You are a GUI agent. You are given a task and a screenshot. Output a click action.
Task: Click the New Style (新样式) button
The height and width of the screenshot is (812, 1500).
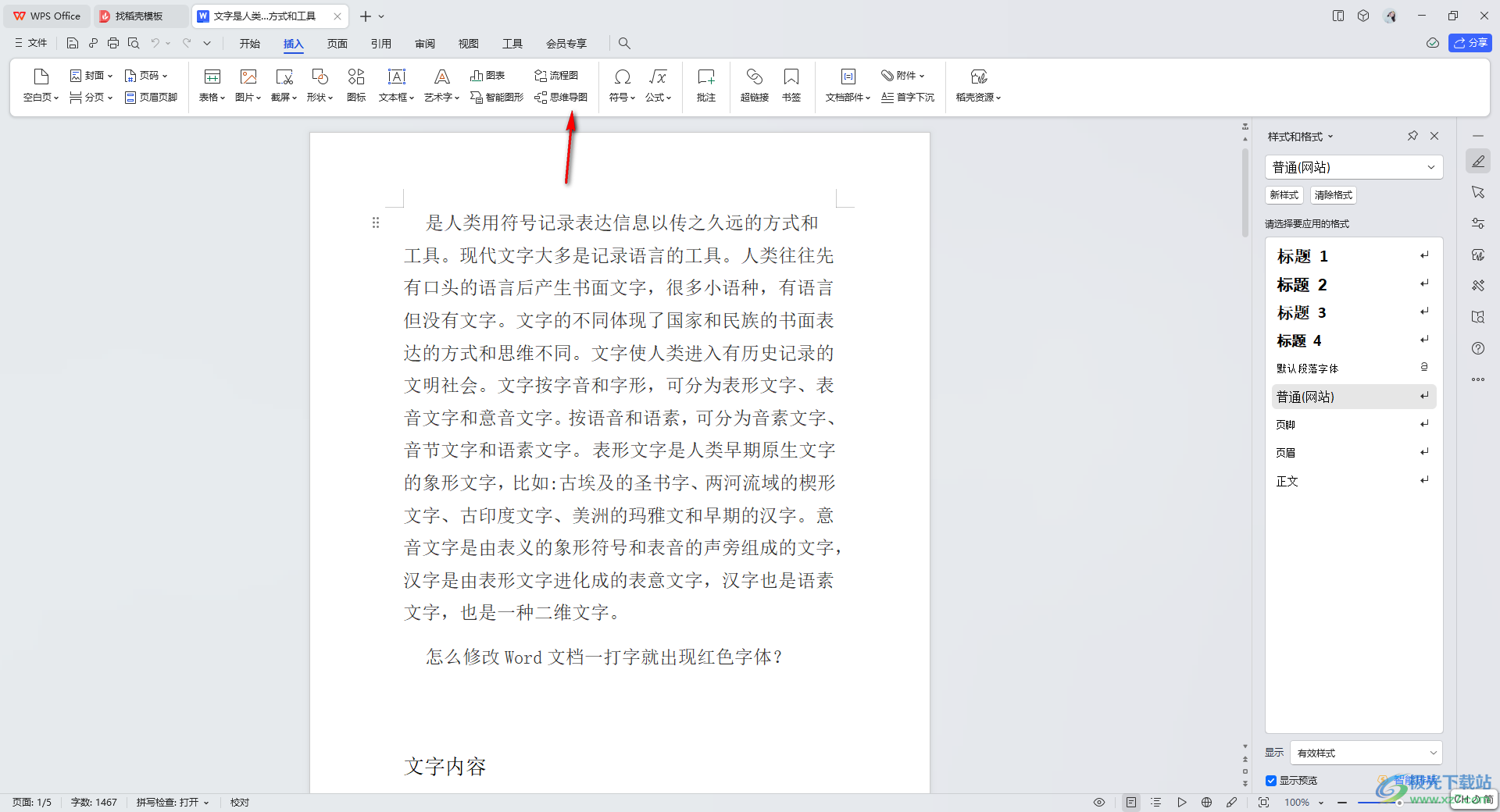coord(1284,195)
